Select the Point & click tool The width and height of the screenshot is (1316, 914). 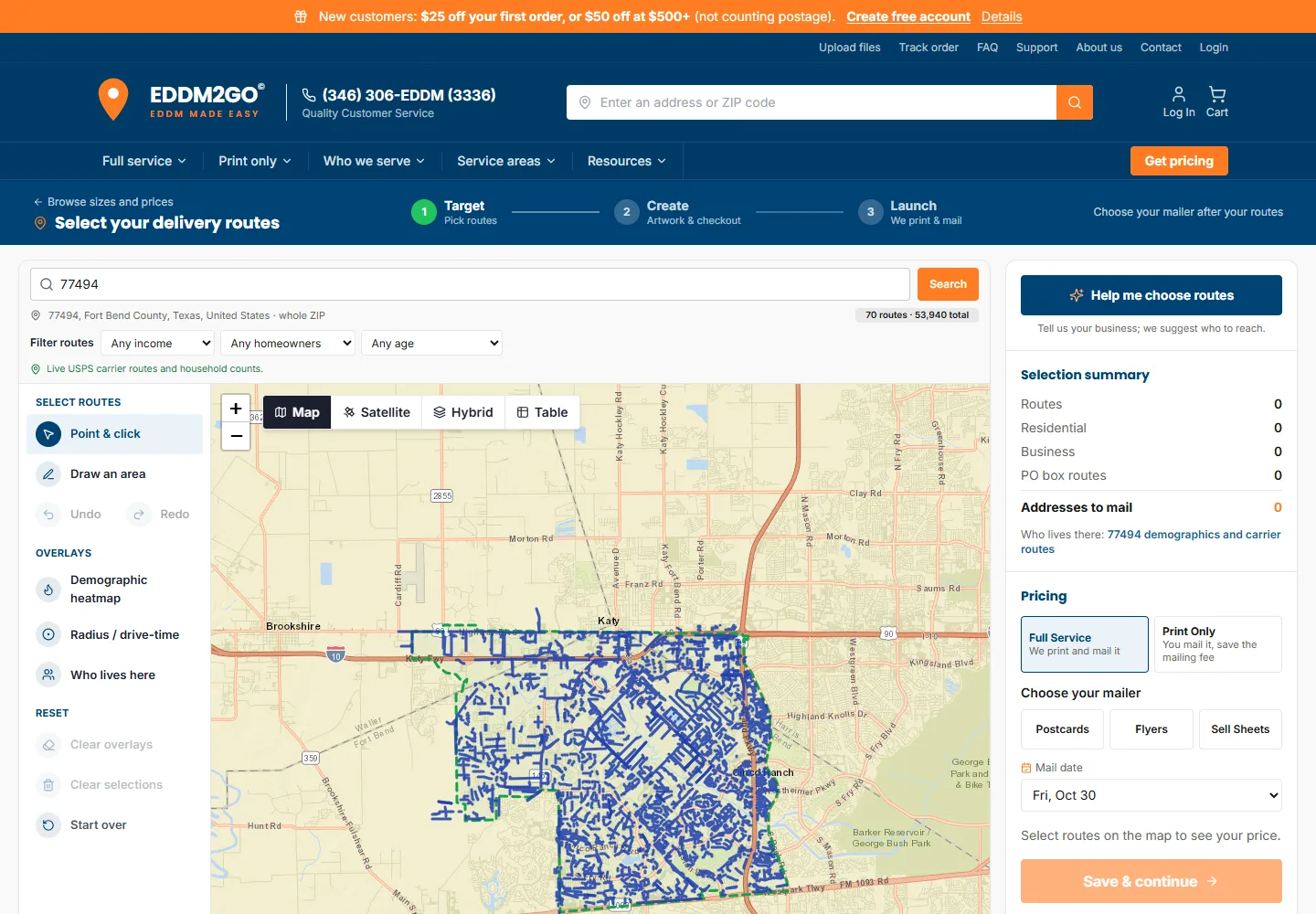tap(114, 434)
